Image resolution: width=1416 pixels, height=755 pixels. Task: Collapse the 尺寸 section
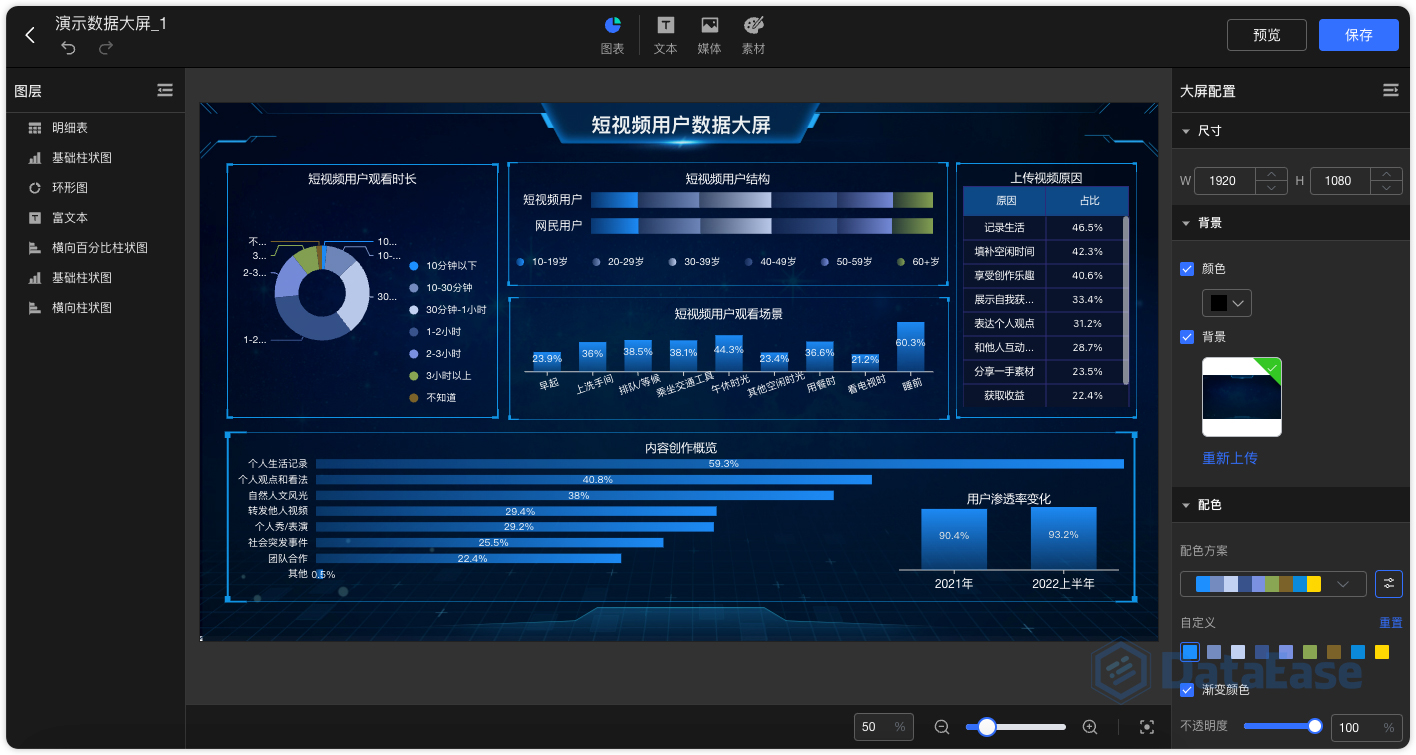coord(1186,131)
